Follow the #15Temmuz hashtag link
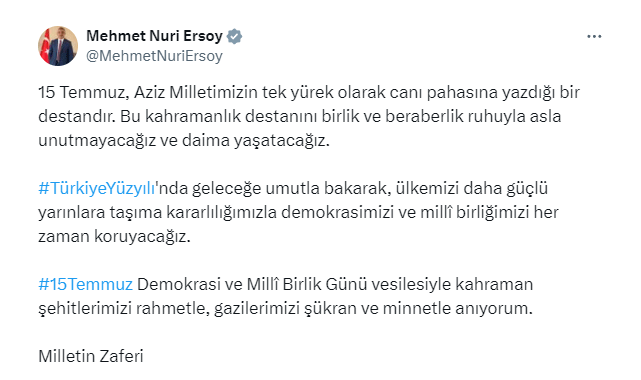641x380 pixels. (85, 284)
